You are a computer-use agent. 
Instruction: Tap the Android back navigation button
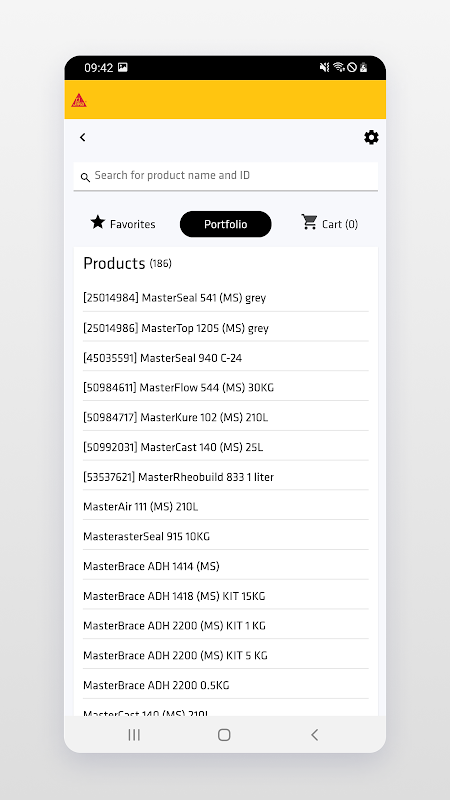(x=314, y=735)
